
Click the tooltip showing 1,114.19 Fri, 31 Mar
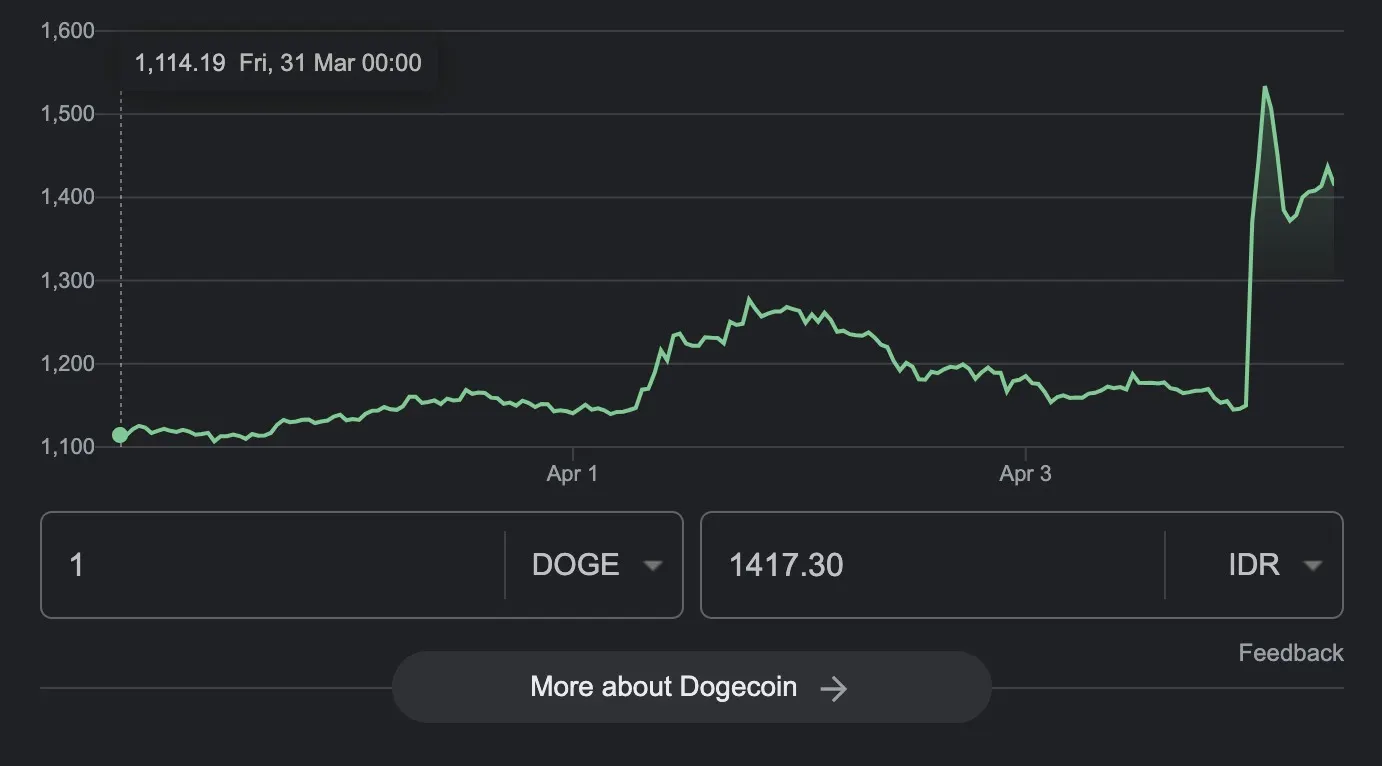(x=278, y=63)
